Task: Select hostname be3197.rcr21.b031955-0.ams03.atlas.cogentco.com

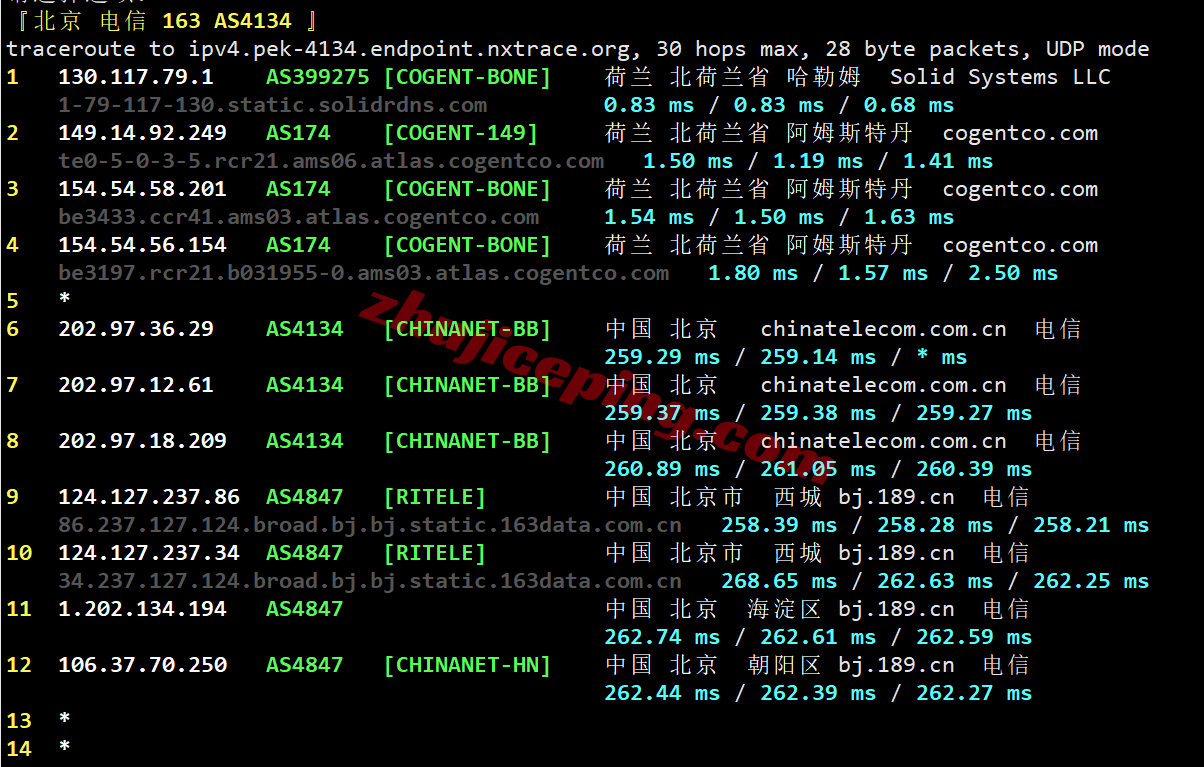Action: (x=363, y=273)
